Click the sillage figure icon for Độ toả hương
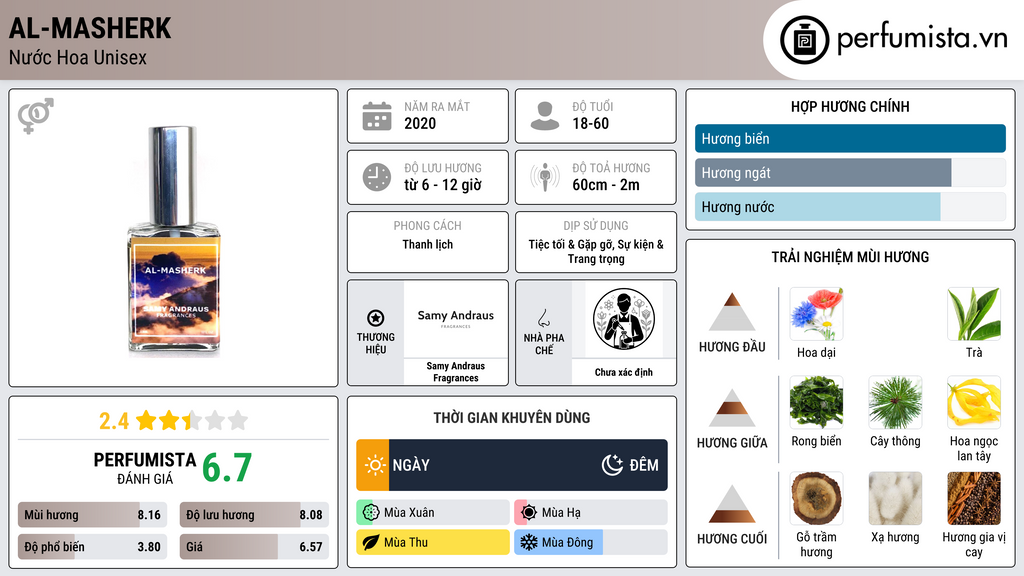The height and width of the screenshot is (576, 1024). [545, 177]
